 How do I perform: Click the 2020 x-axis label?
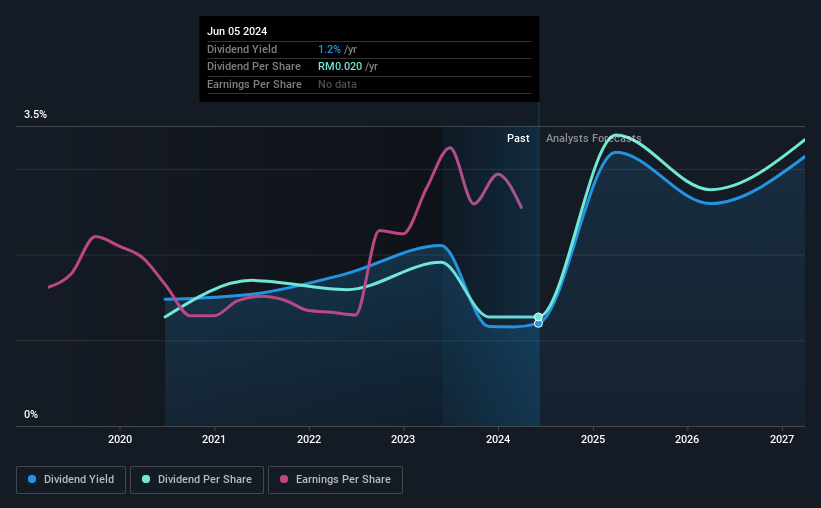120,439
